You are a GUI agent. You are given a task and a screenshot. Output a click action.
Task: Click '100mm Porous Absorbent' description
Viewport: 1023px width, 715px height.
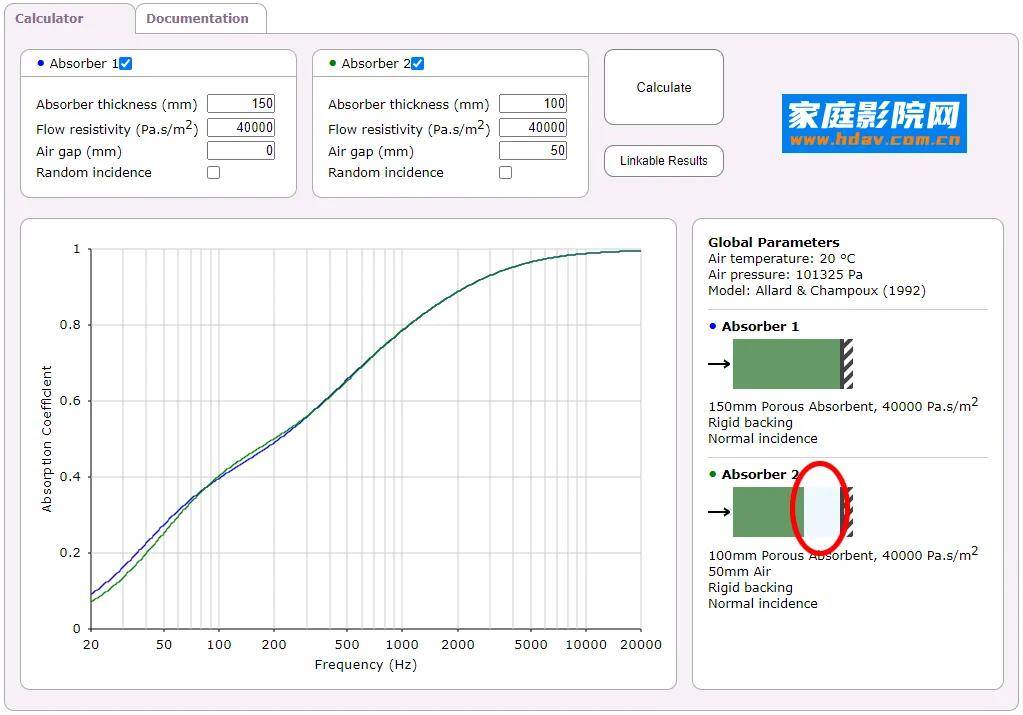(843, 555)
